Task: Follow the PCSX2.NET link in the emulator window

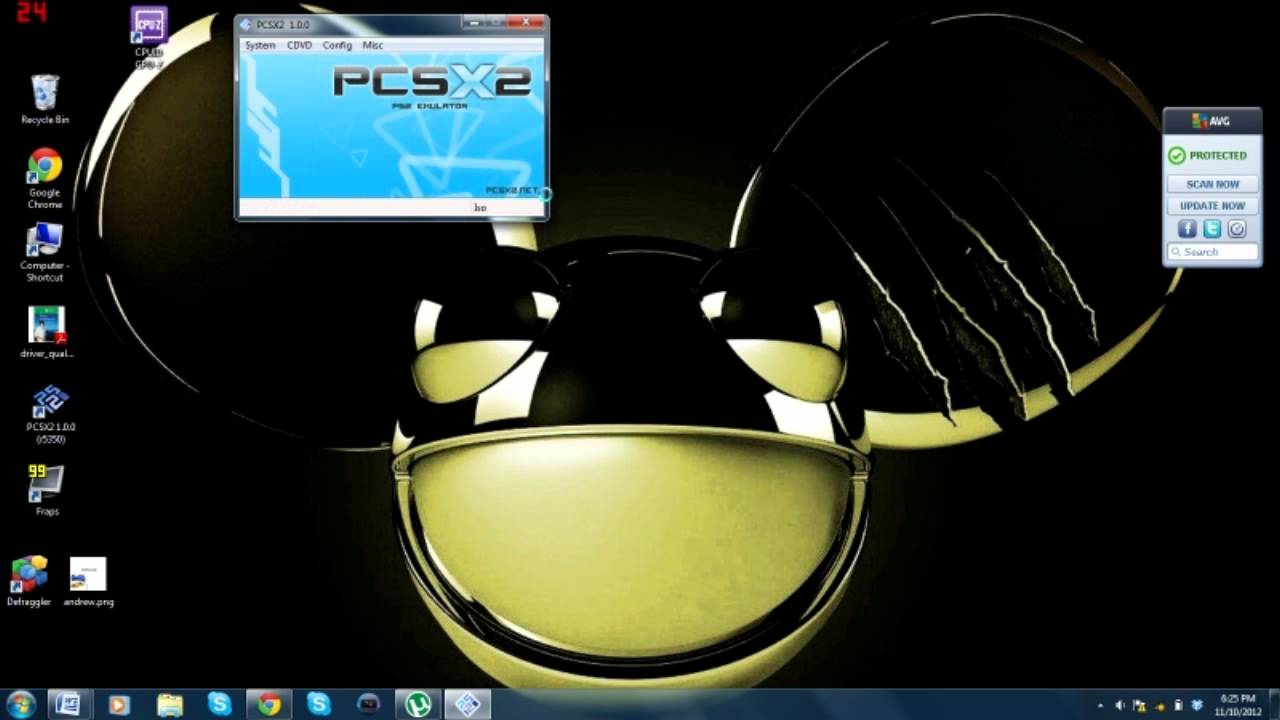Action: 512,190
